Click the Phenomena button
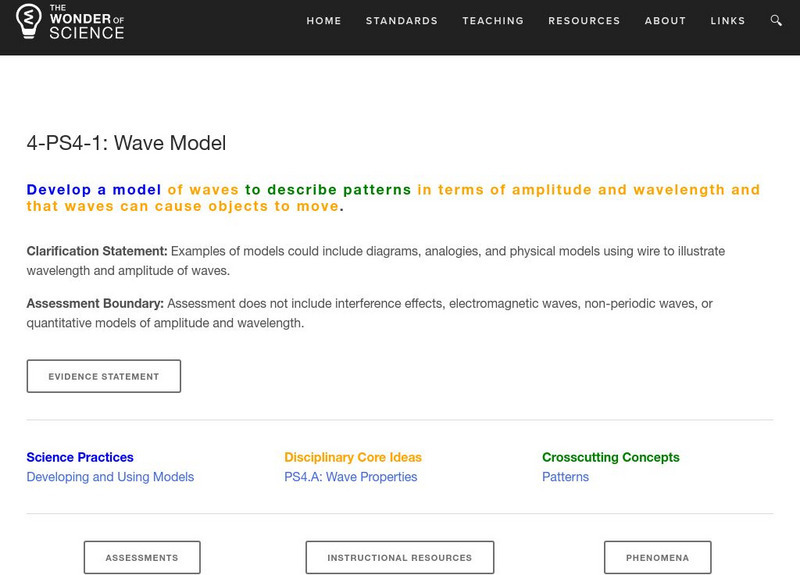Screen dimensions: 800x575 coord(658,558)
